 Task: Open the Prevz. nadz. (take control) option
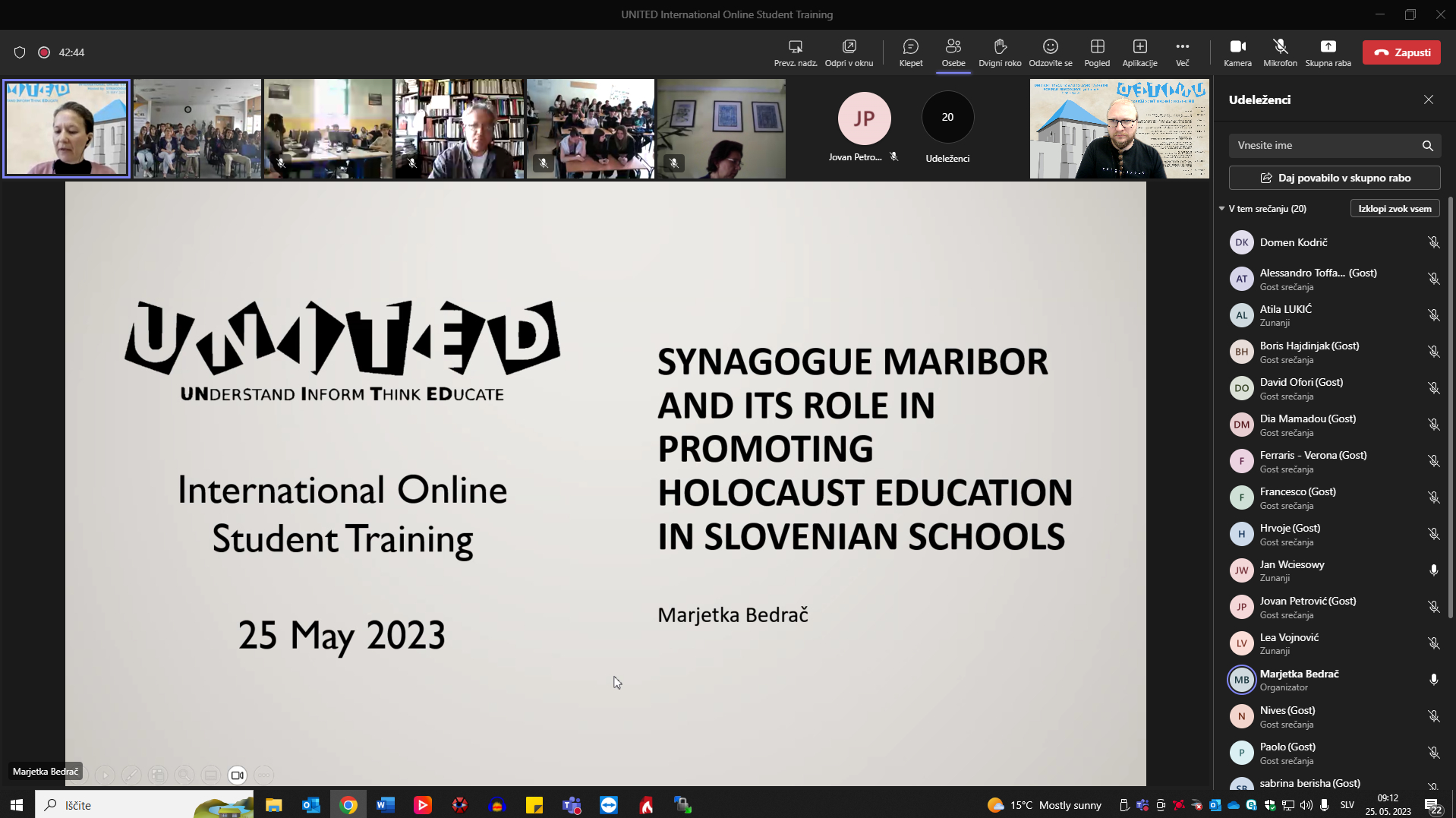coord(795,52)
